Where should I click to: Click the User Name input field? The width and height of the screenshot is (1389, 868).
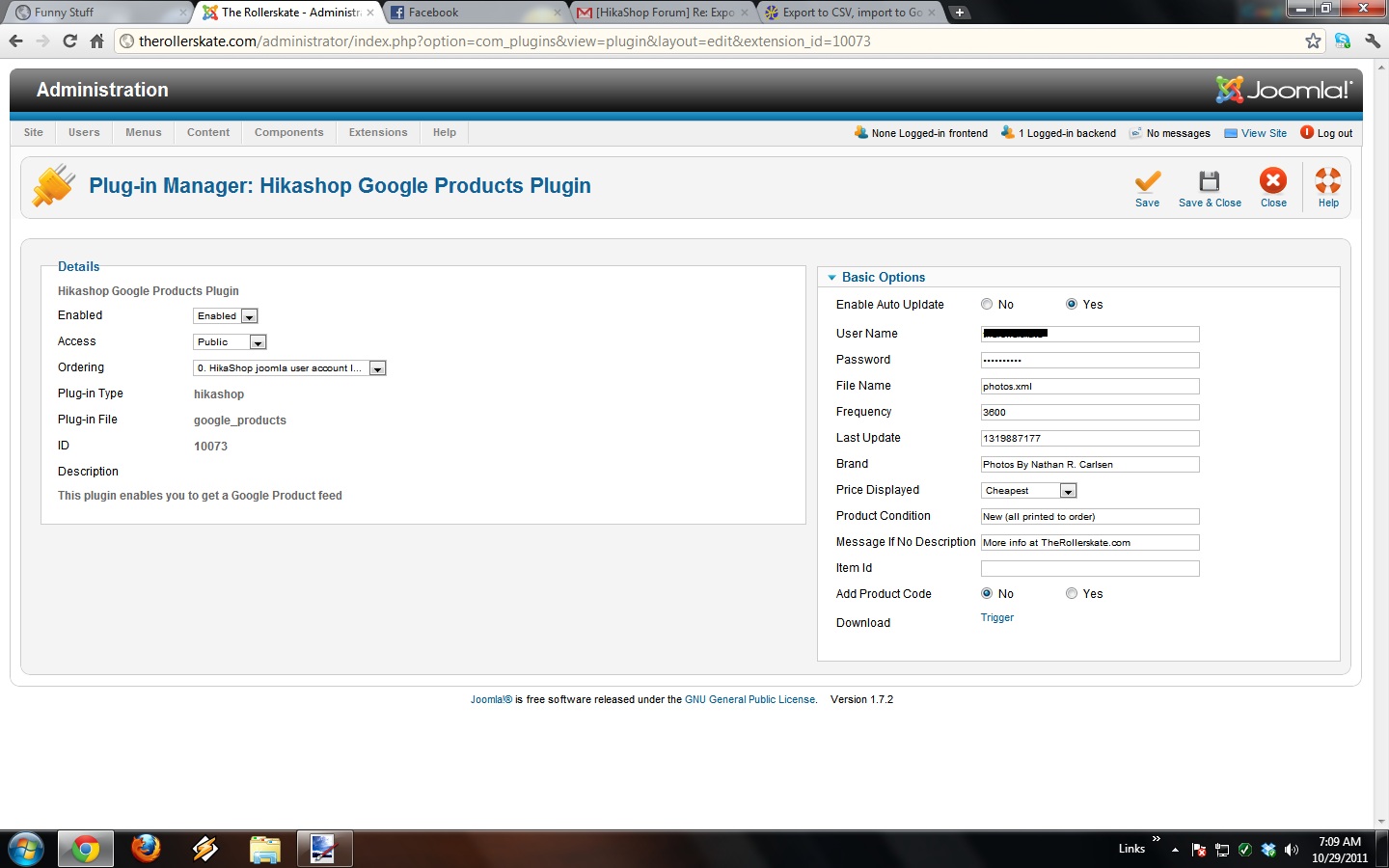click(x=1090, y=334)
